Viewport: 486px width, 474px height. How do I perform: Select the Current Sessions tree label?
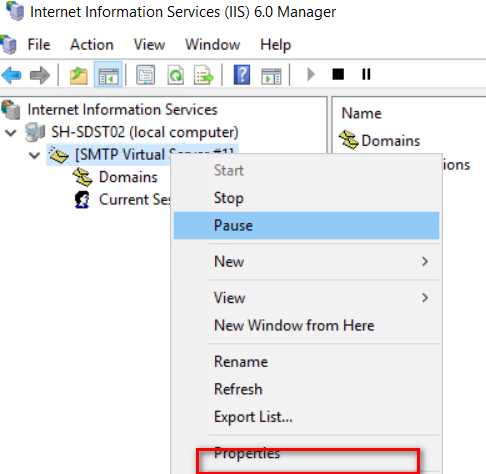(135, 199)
